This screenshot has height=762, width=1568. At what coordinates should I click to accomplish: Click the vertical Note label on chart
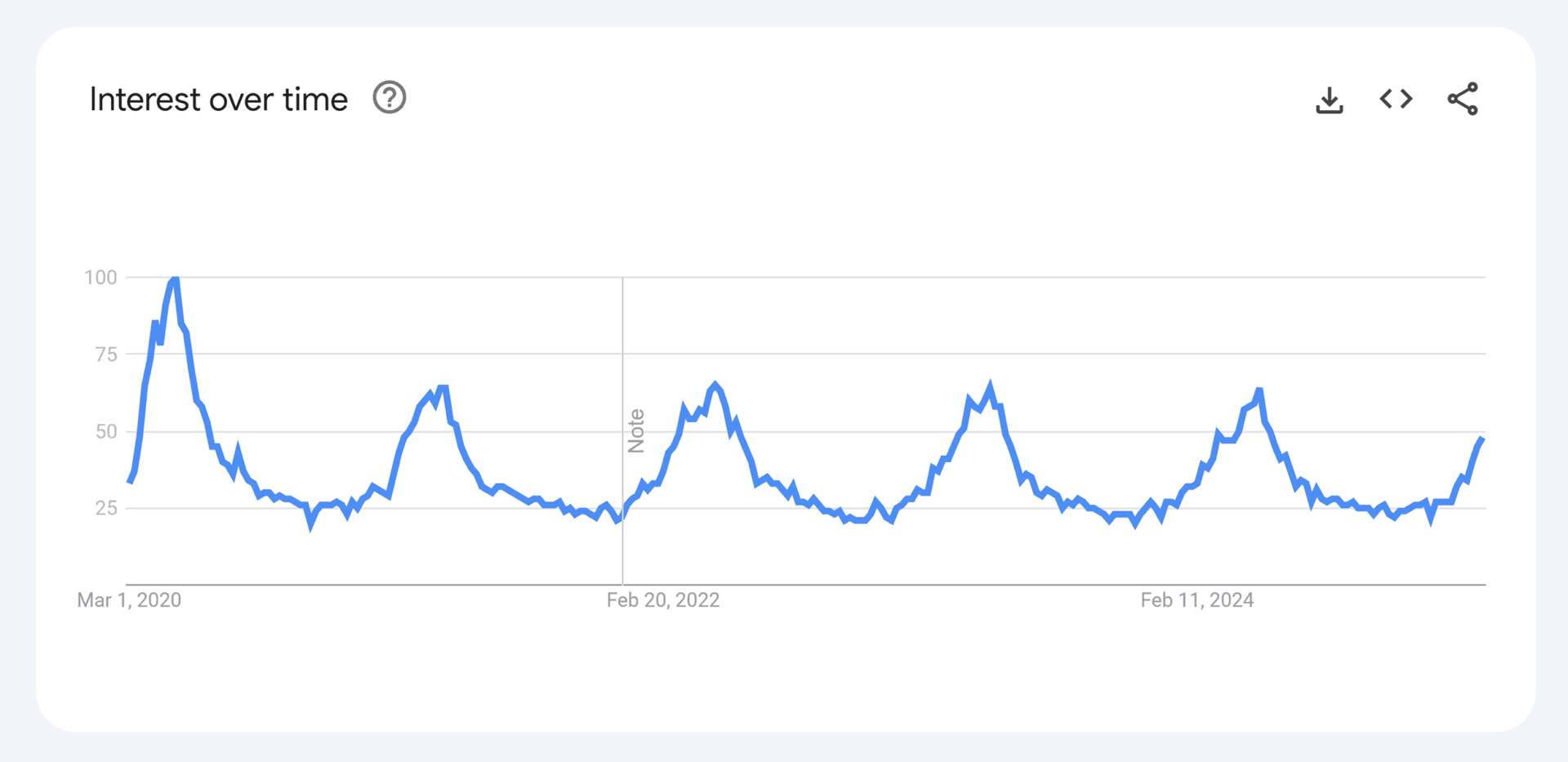coord(636,430)
